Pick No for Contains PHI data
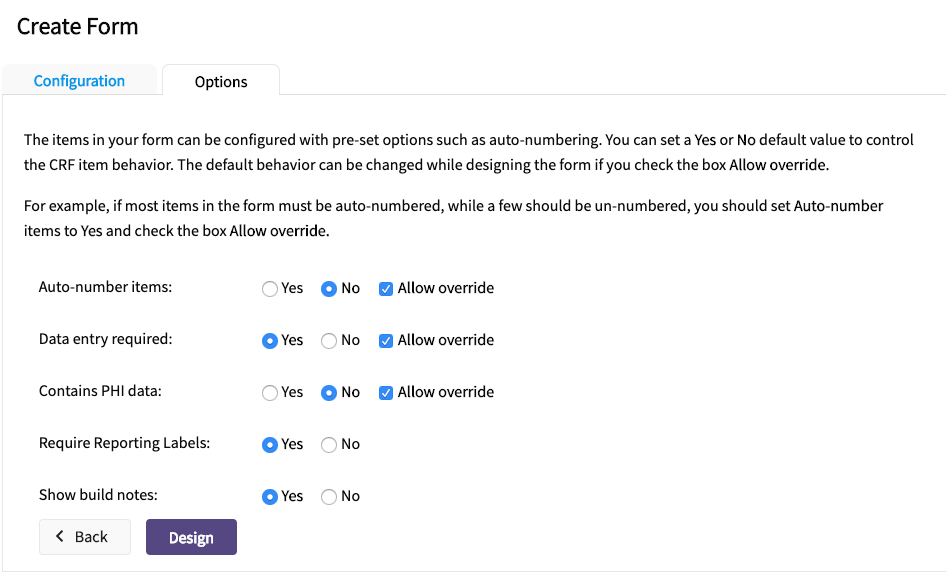946x575 pixels. pyautogui.click(x=329, y=393)
